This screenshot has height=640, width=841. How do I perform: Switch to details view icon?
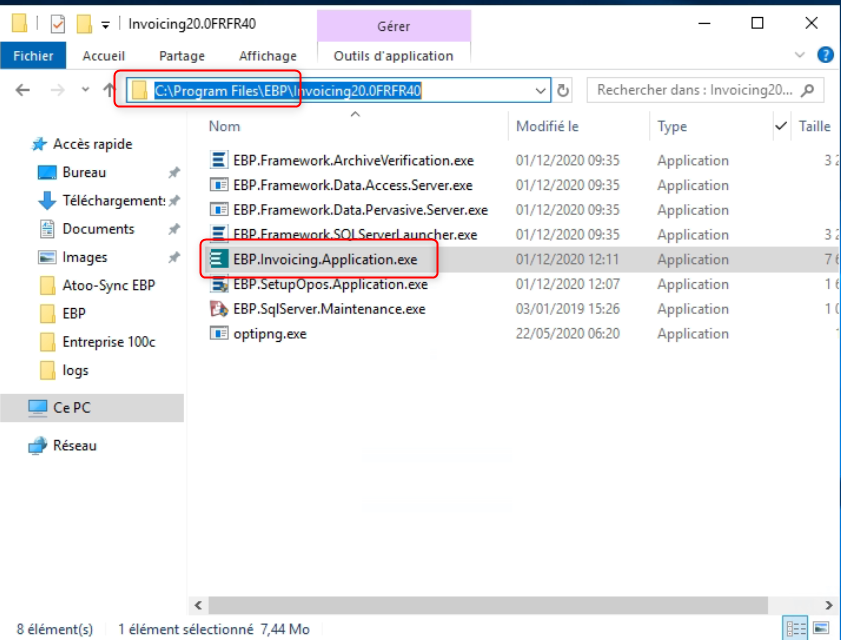coord(795,628)
